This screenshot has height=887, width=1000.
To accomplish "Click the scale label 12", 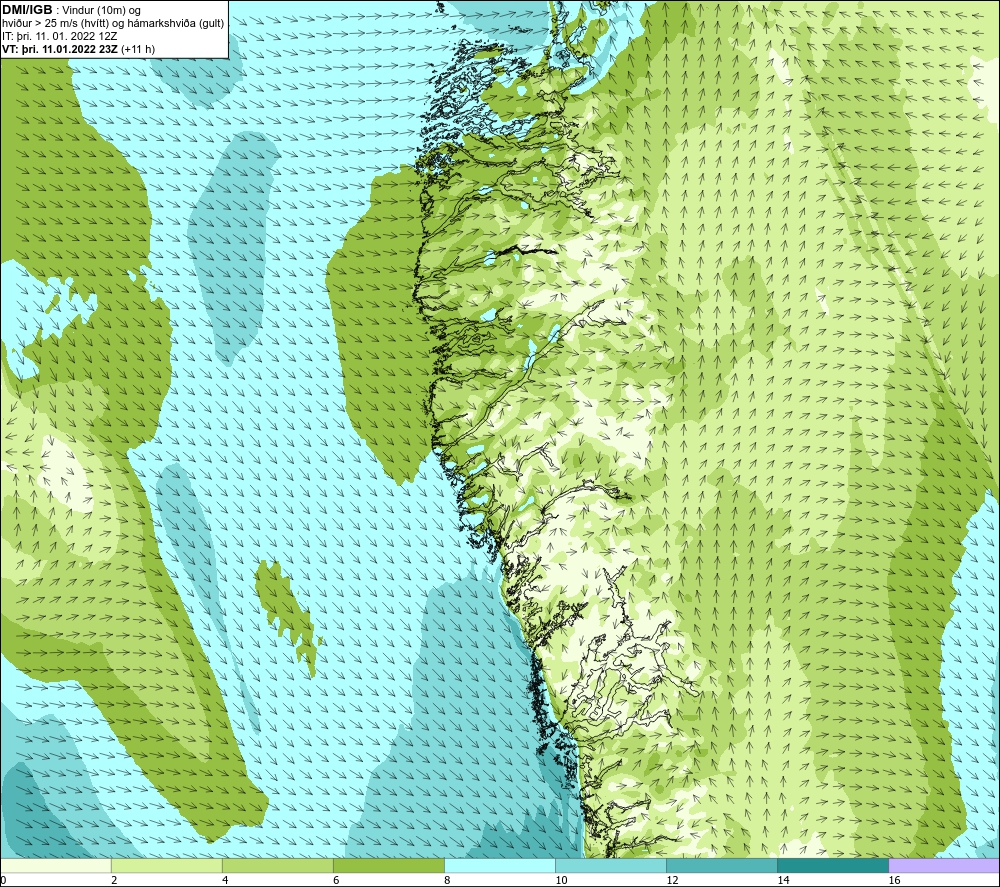I will pyautogui.click(x=672, y=881).
